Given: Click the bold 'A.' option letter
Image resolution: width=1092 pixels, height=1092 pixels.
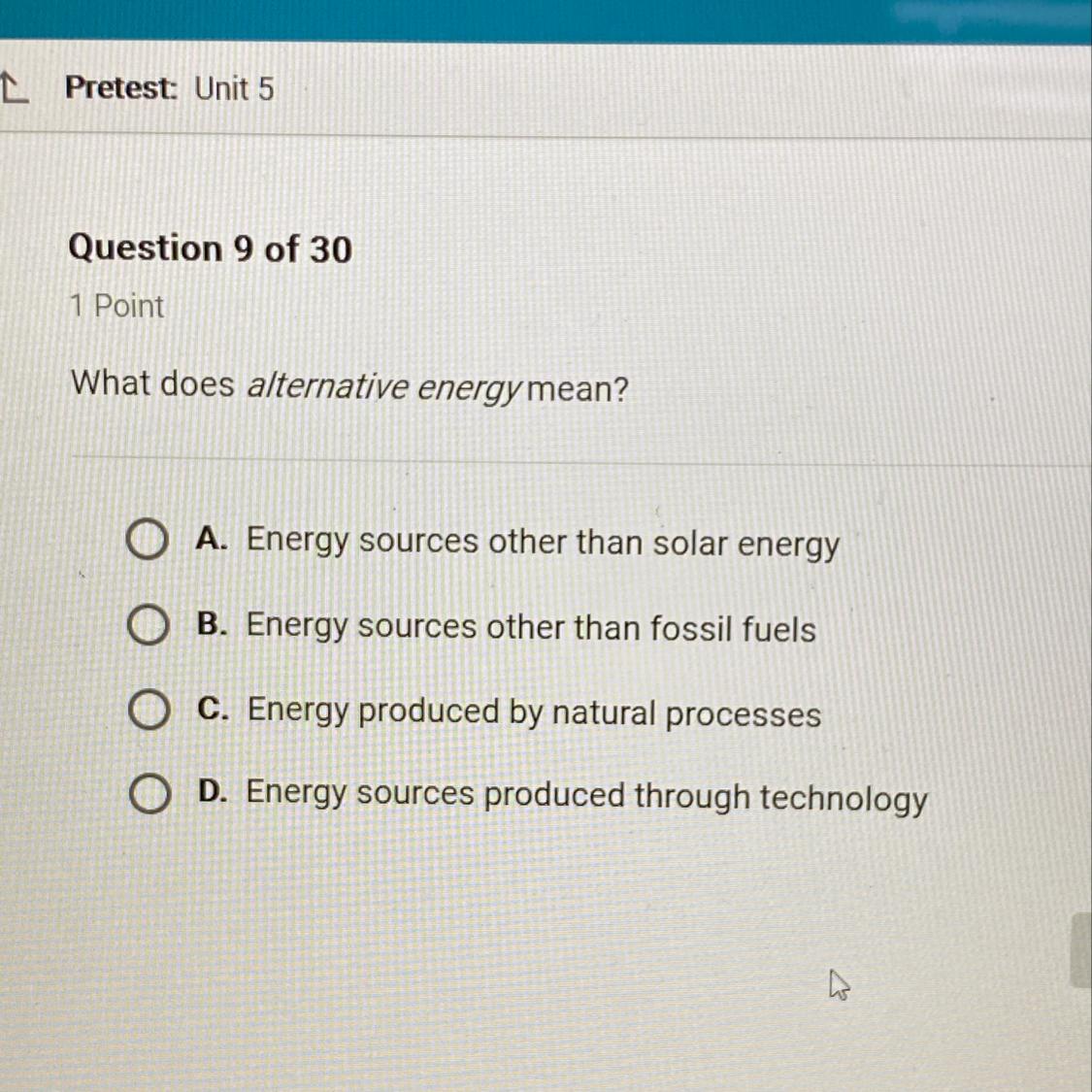Looking at the screenshot, I should point(212,540).
